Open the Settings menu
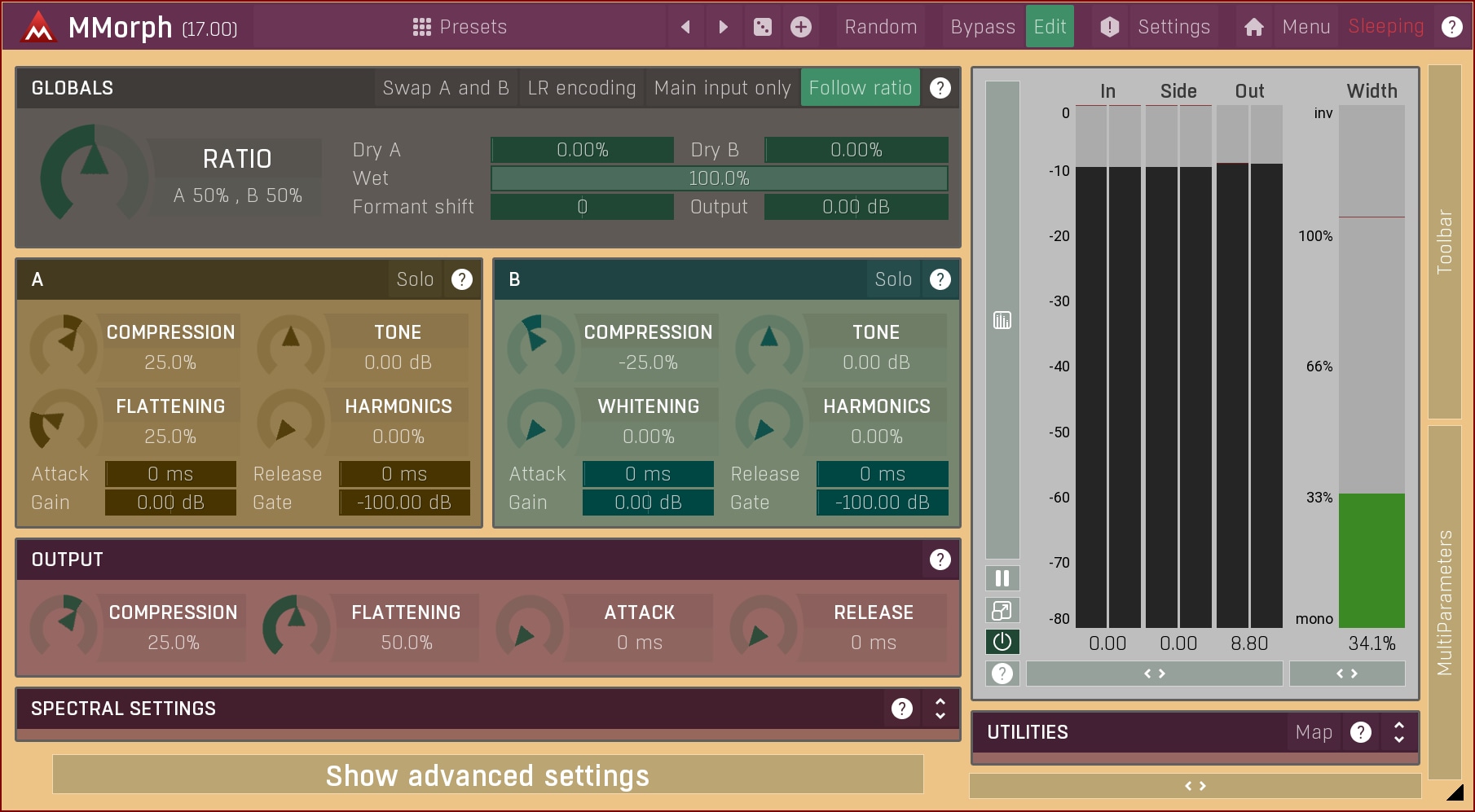1475x812 pixels. pyautogui.click(x=1173, y=27)
